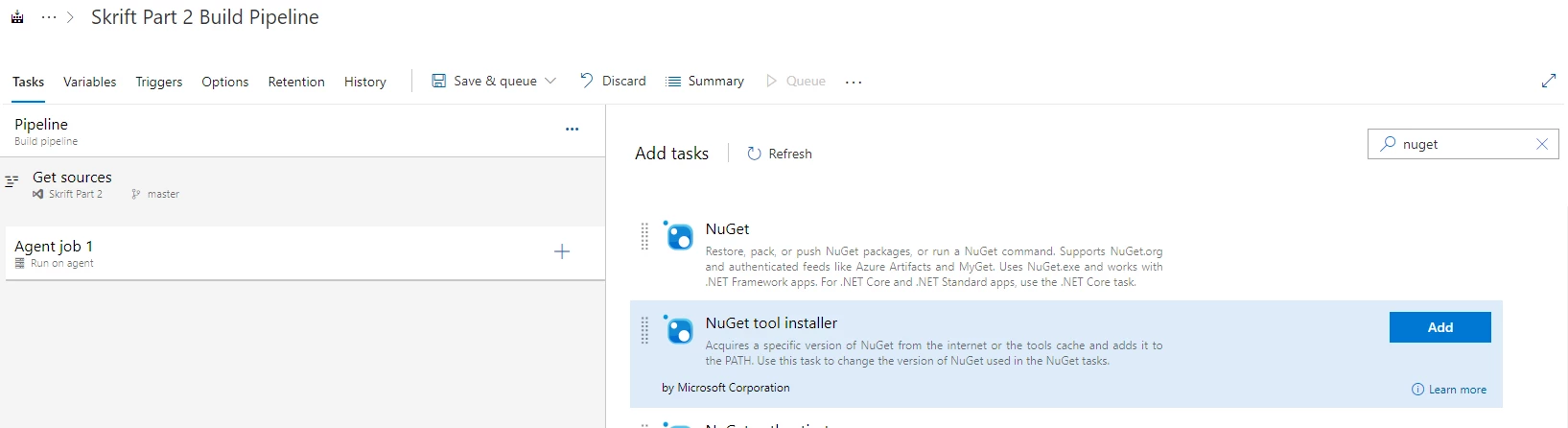Select the NuGet task entry
The image size is (1568, 428).
point(1065,254)
